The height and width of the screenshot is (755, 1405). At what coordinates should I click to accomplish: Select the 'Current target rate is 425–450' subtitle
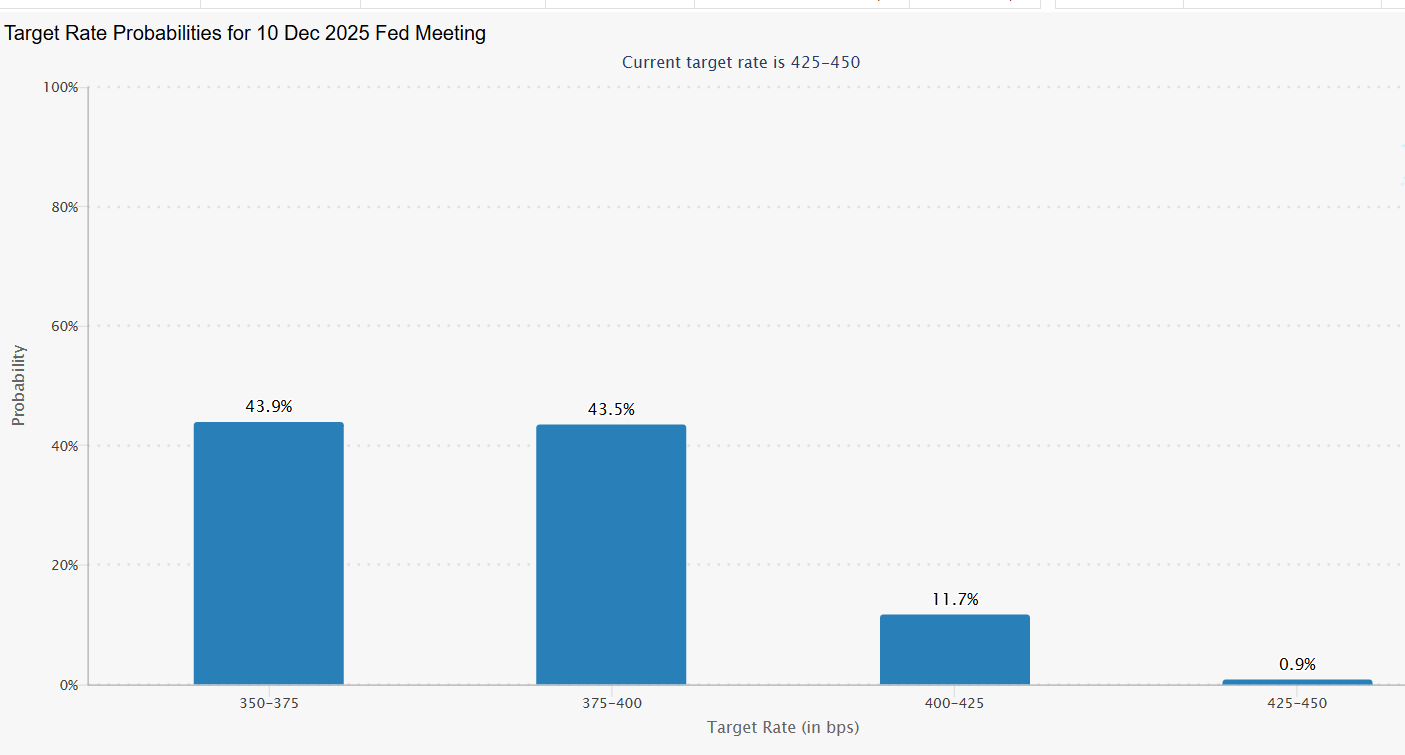coord(741,62)
